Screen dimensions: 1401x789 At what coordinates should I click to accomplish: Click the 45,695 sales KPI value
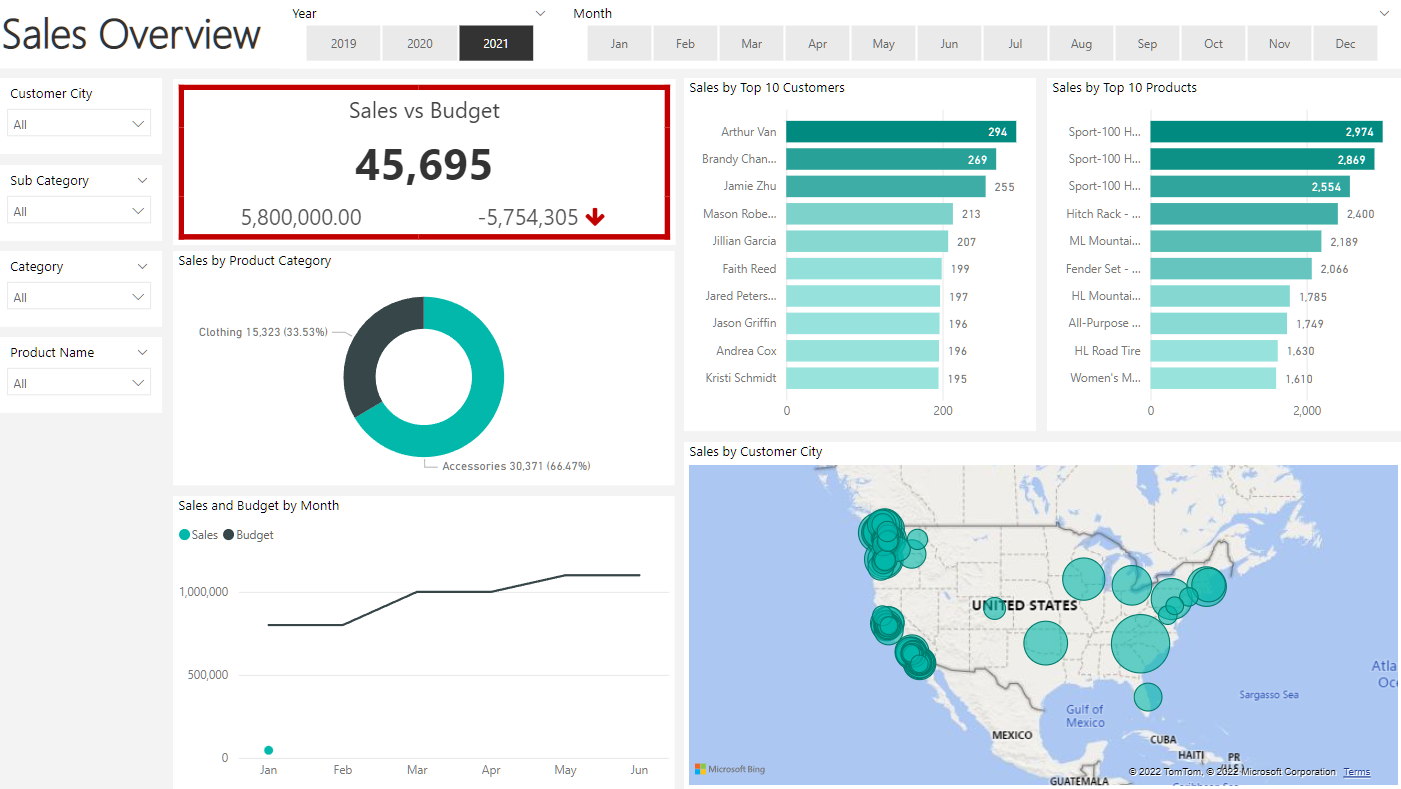pyautogui.click(x=424, y=165)
